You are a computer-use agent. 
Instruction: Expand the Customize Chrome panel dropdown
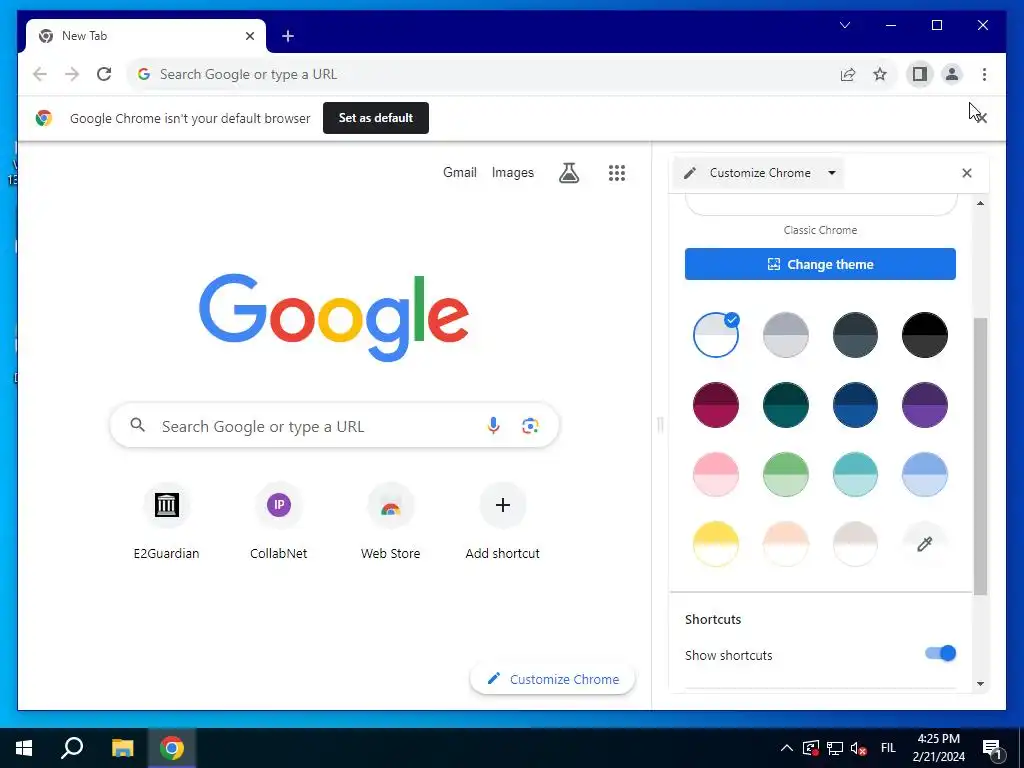pos(832,173)
